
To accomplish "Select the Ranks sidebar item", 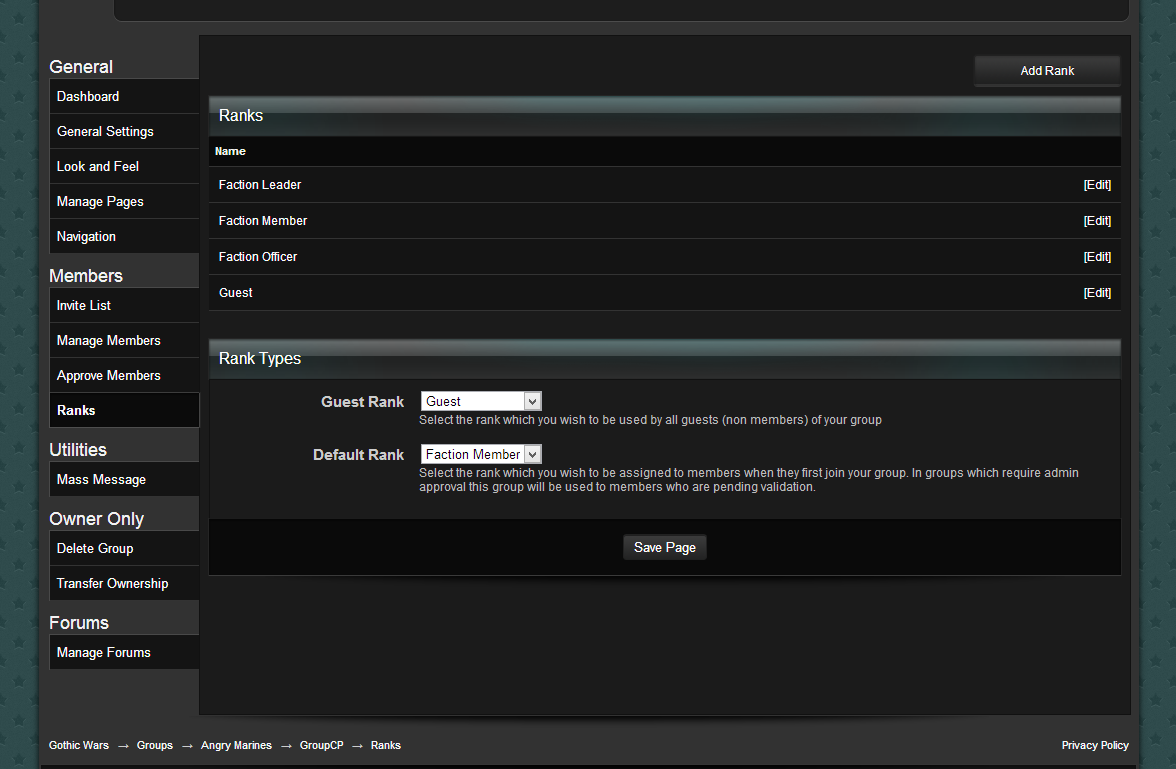I will point(124,410).
